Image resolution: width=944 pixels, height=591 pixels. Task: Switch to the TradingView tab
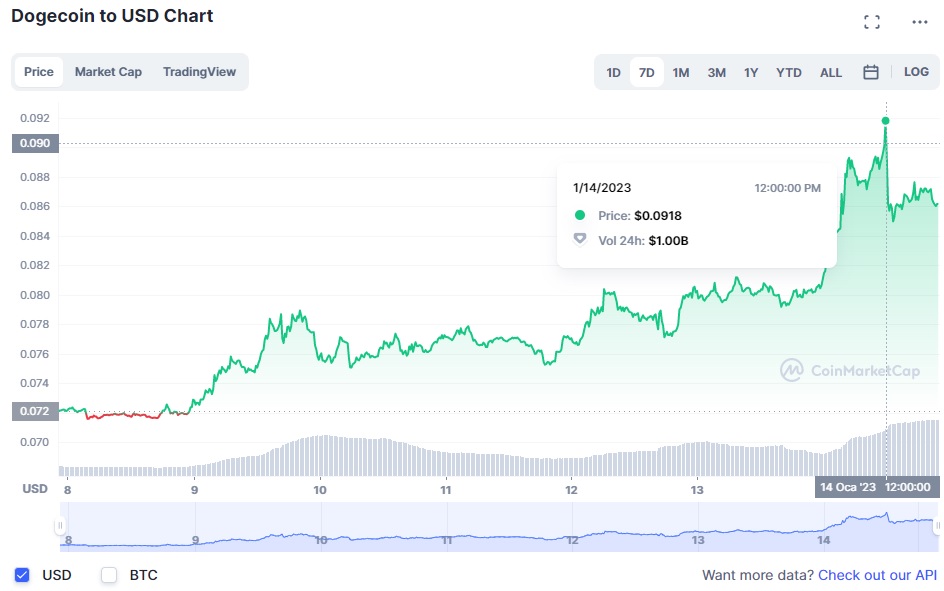tap(199, 72)
